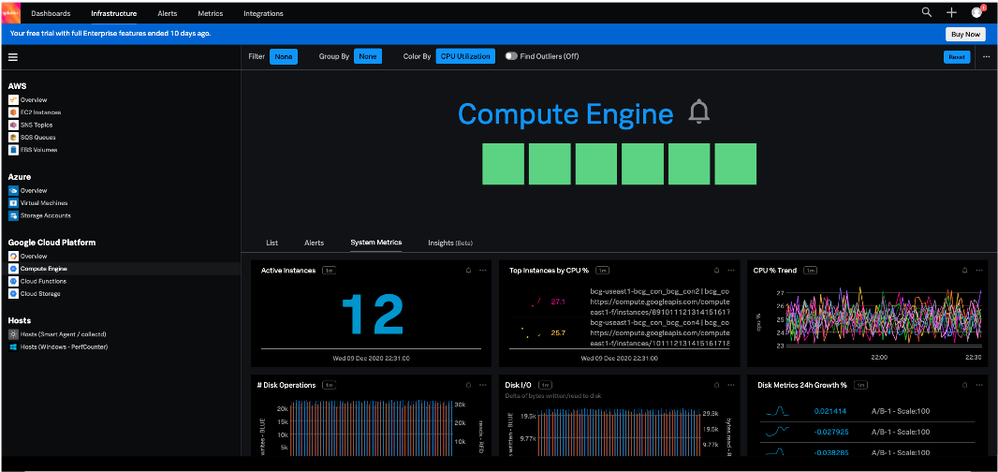Click the -0.027925 disk growth value
The height and width of the screenshot is (472, 998).
[x=831, y=431]
